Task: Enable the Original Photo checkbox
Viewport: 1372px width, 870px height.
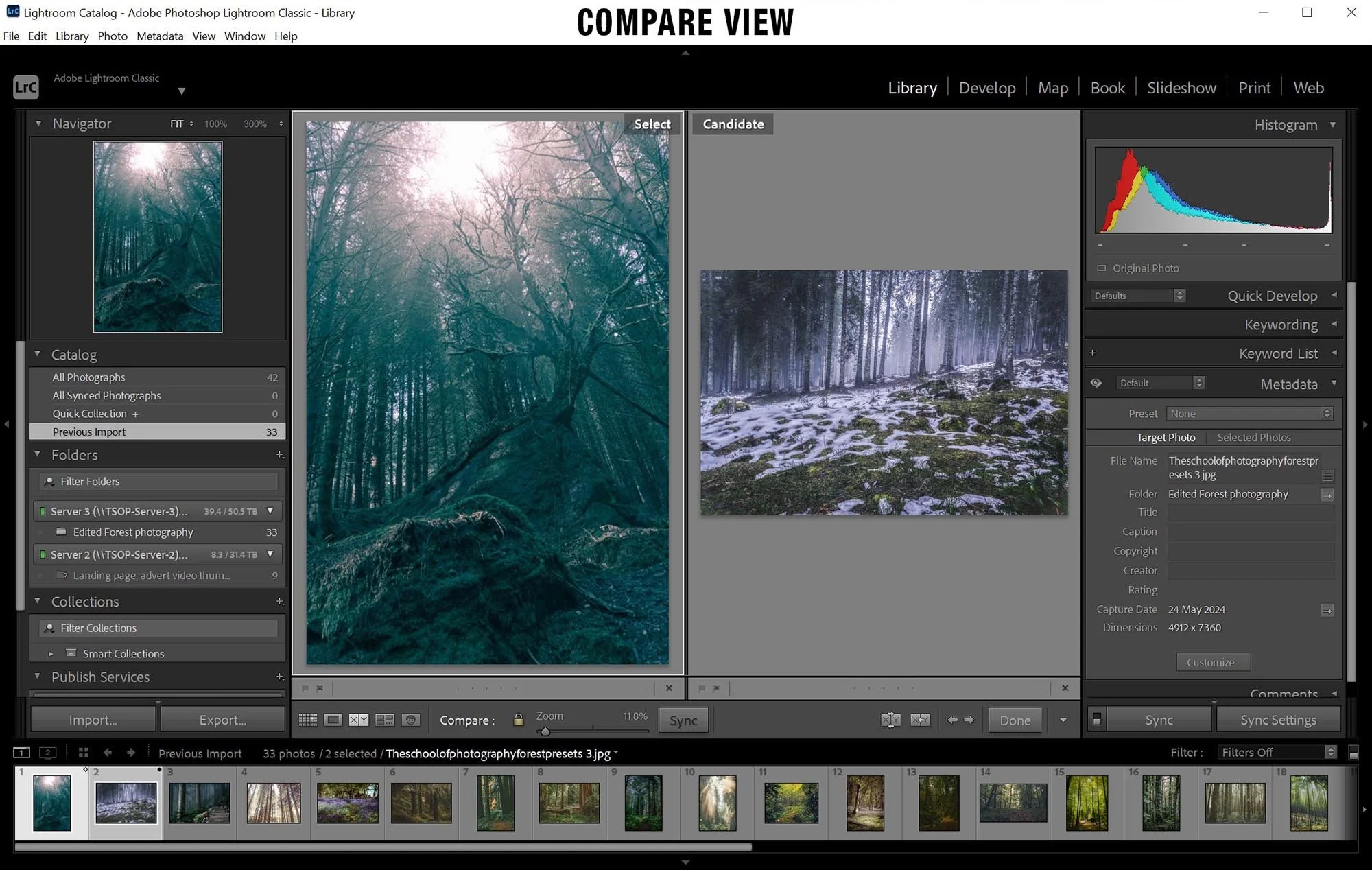Action: (x=1102, y=268)
